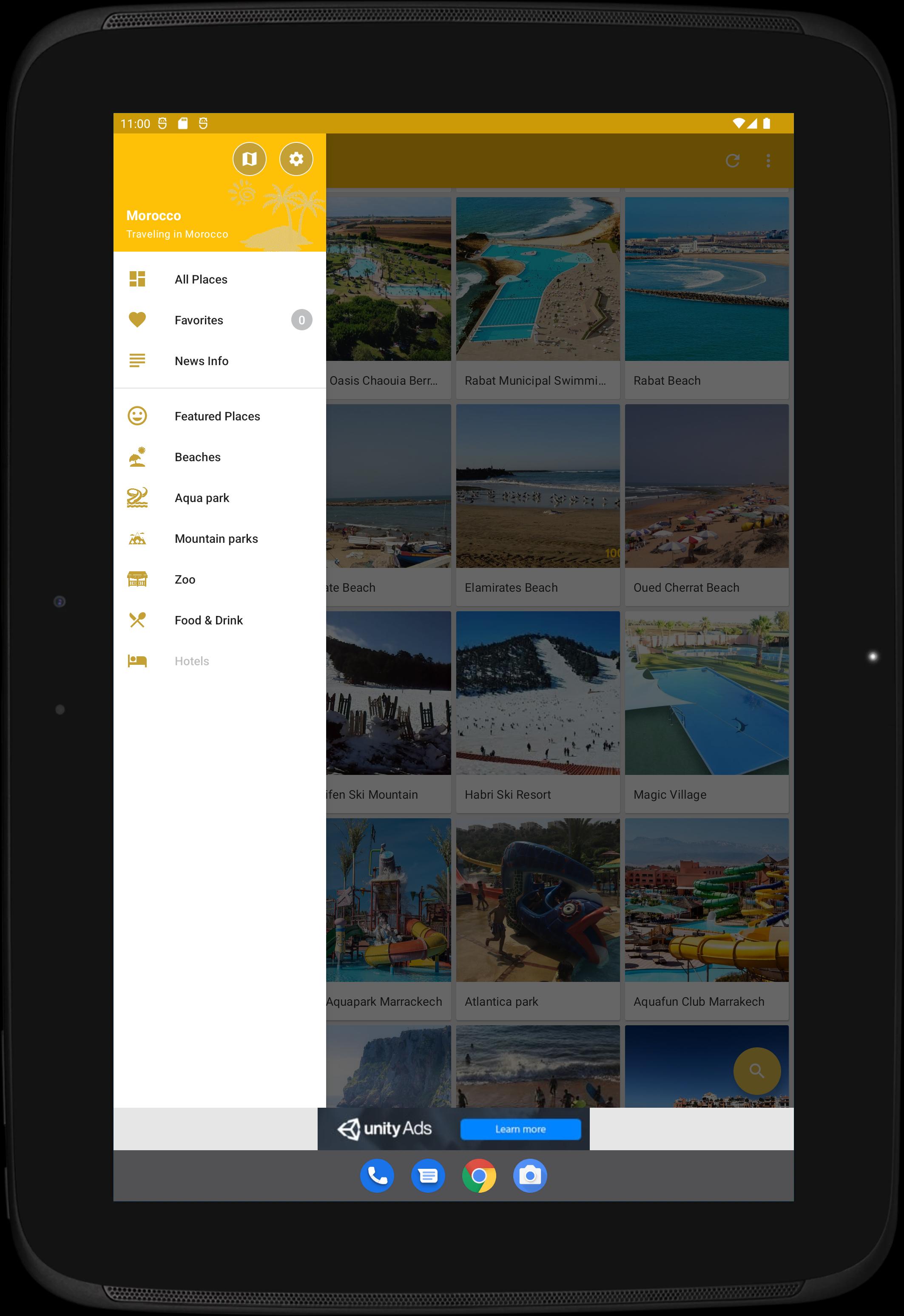Choose the Beaches category
This screenshot has width=904, height=1316.
[220, 457]
